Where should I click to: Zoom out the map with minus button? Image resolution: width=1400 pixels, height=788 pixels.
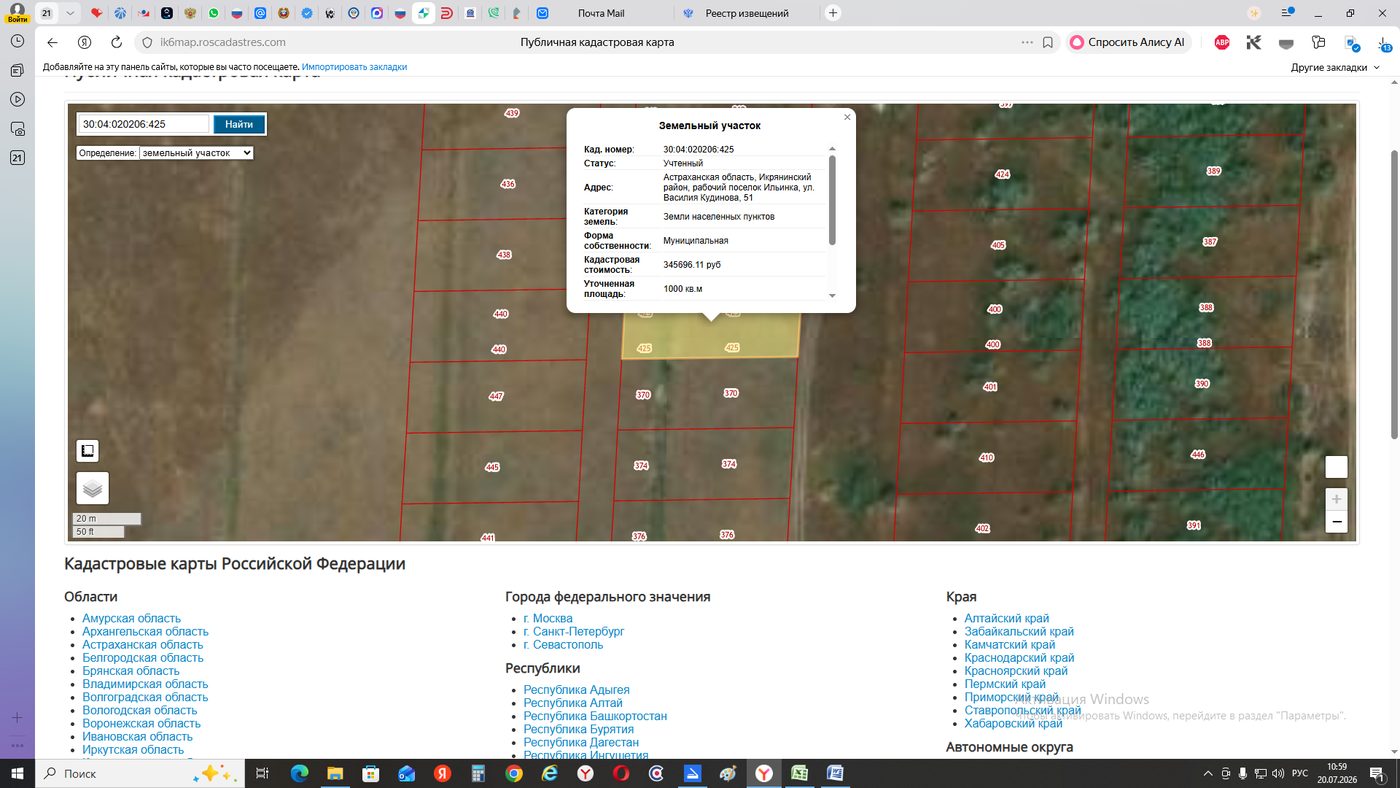coord(1336,522)
